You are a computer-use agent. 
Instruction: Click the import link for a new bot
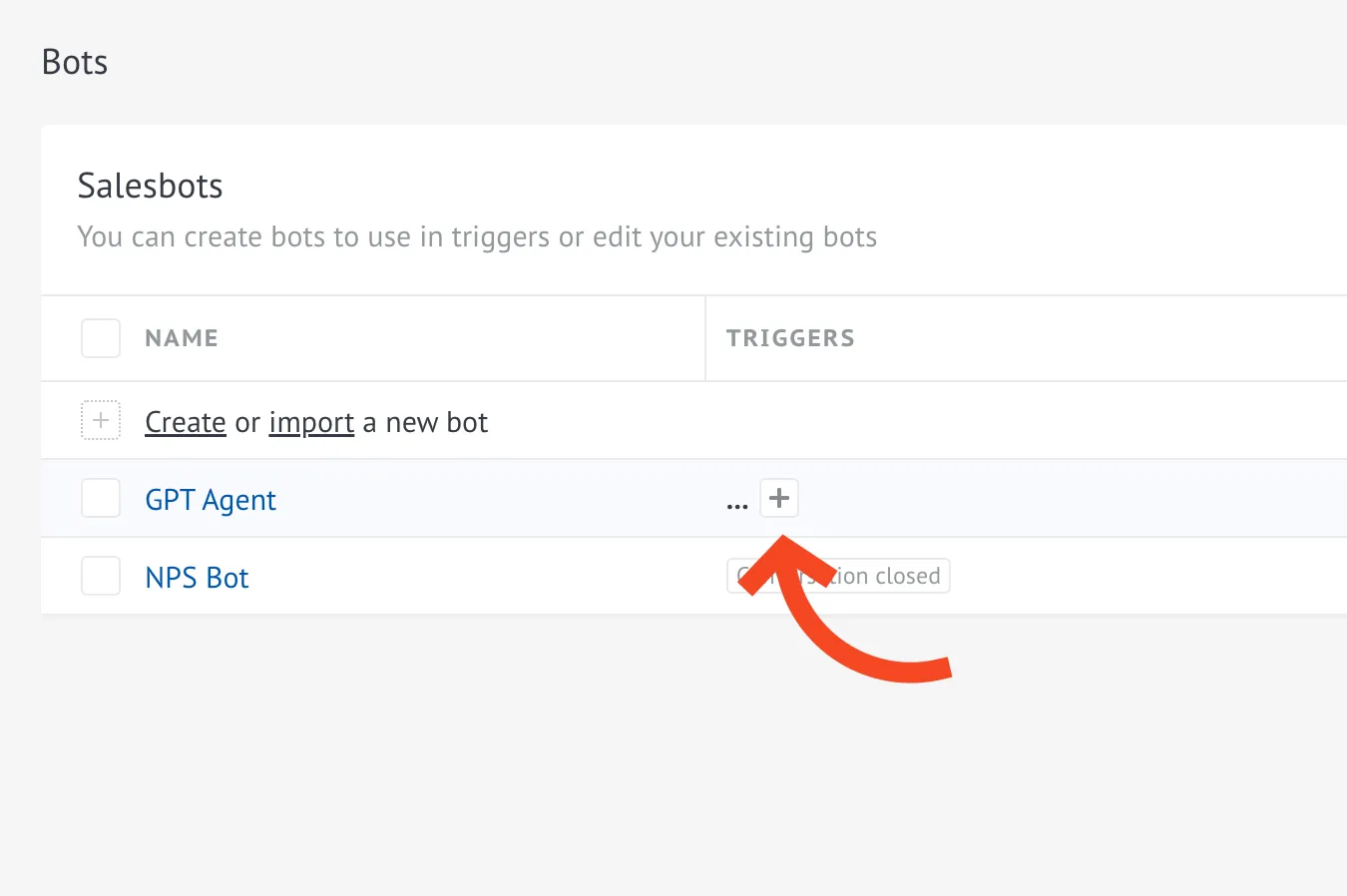tap(311, 423)
